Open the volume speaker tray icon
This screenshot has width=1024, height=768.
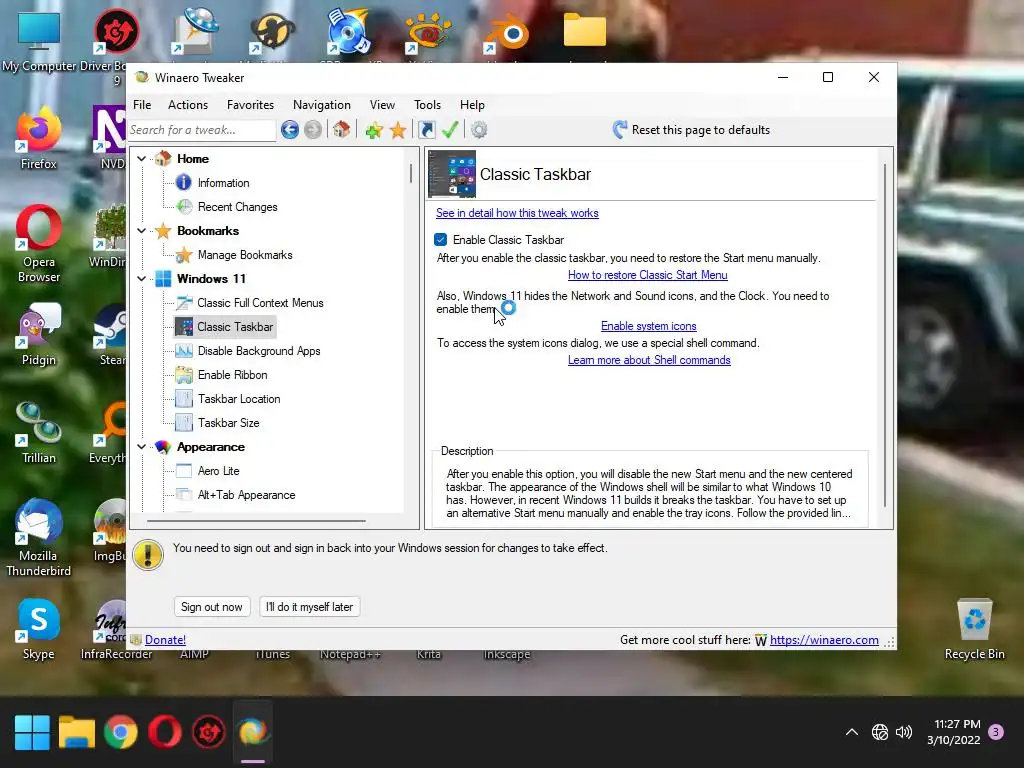904,732
